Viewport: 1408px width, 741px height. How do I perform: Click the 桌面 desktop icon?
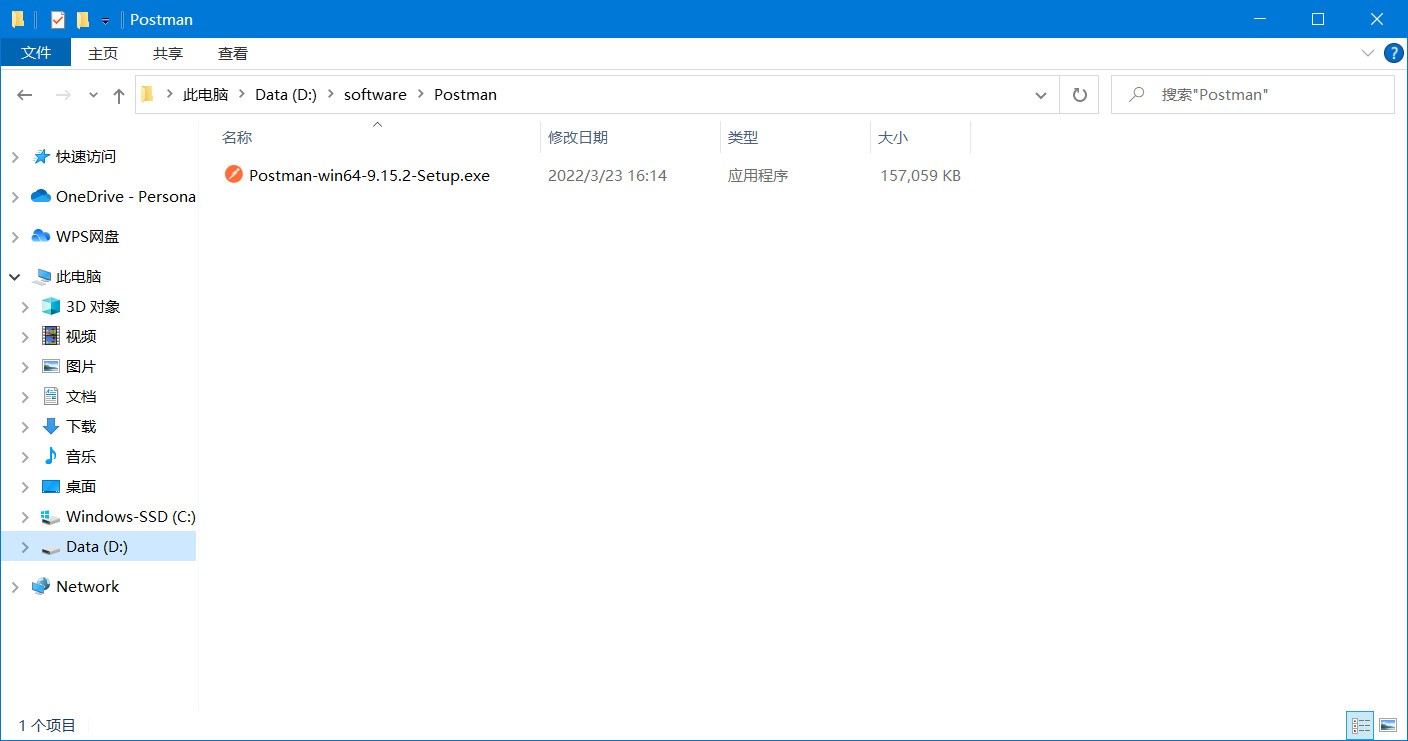pyautogui.click(x=51, y=487)
